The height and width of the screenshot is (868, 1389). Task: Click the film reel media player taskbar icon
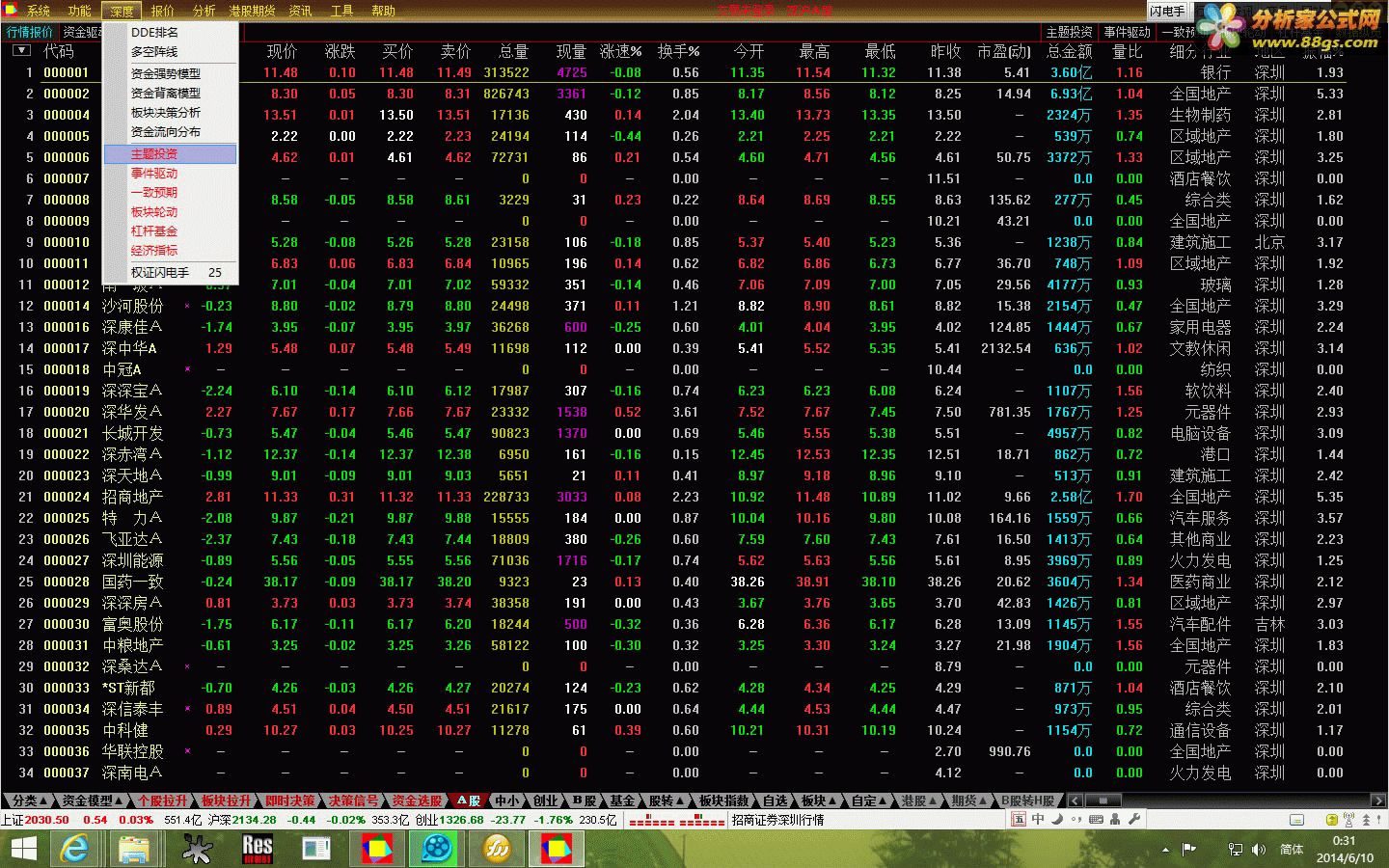[x=437, y=849]
